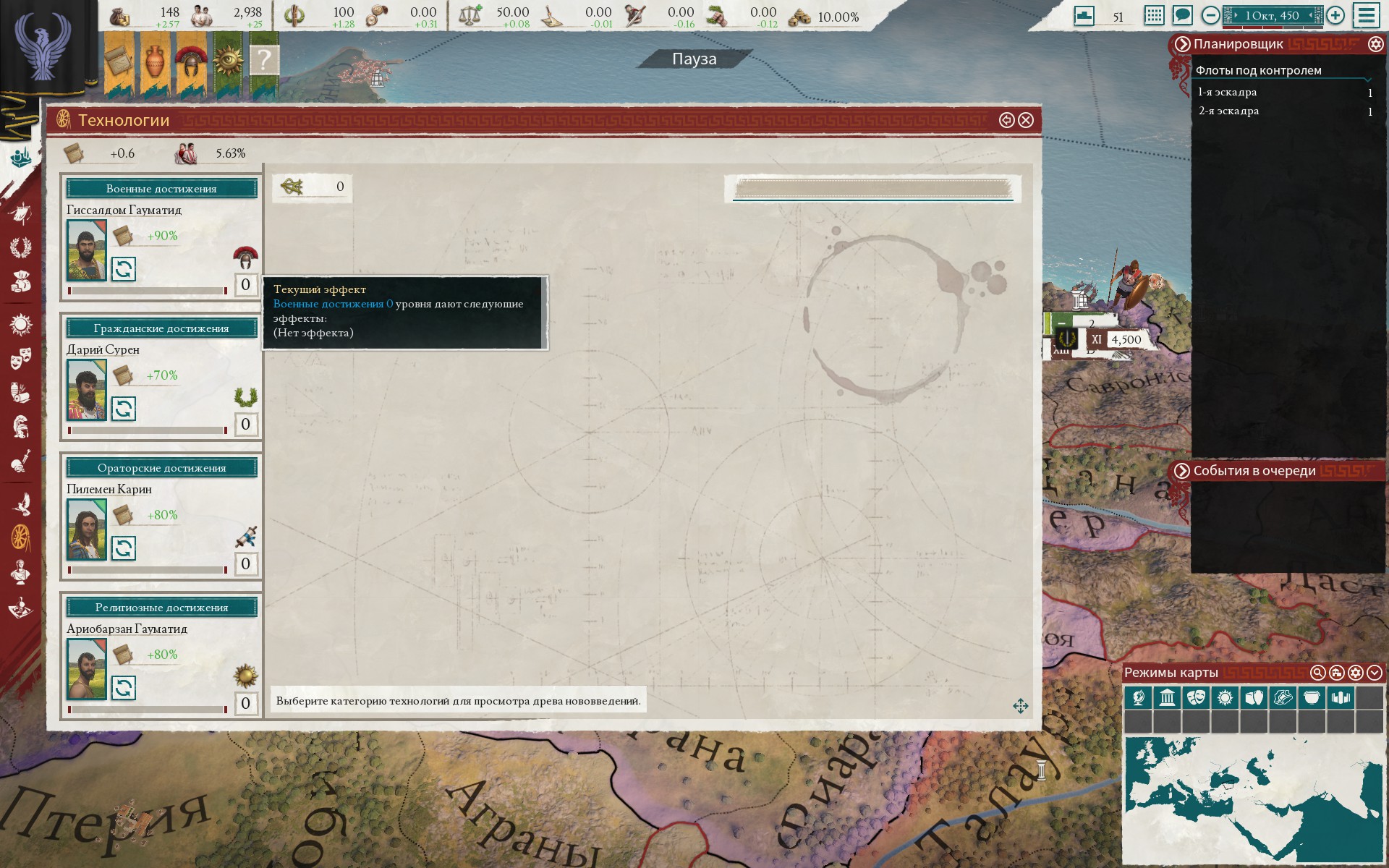Select the Религиозные достижения category

161,608
